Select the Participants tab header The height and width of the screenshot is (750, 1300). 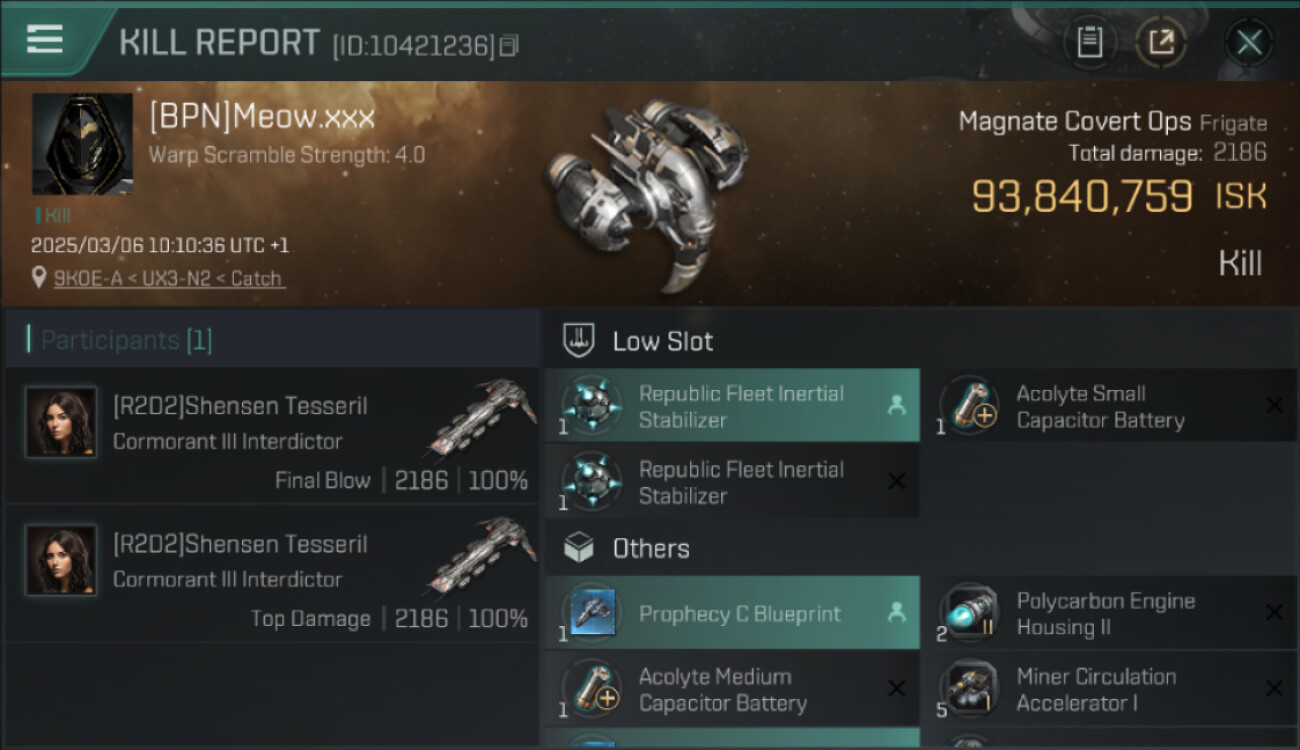126,340
